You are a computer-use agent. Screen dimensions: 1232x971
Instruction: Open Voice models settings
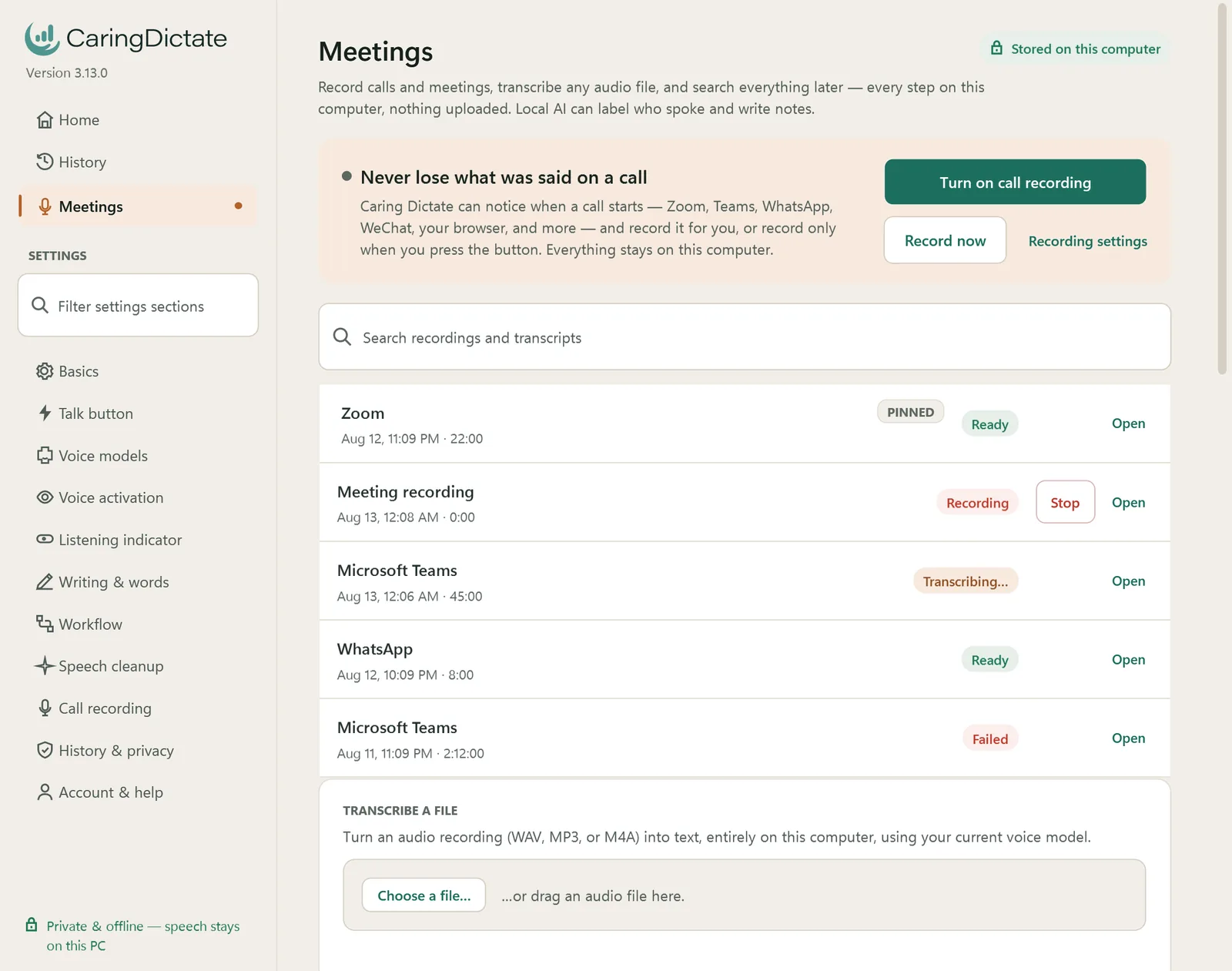[138, 455]
